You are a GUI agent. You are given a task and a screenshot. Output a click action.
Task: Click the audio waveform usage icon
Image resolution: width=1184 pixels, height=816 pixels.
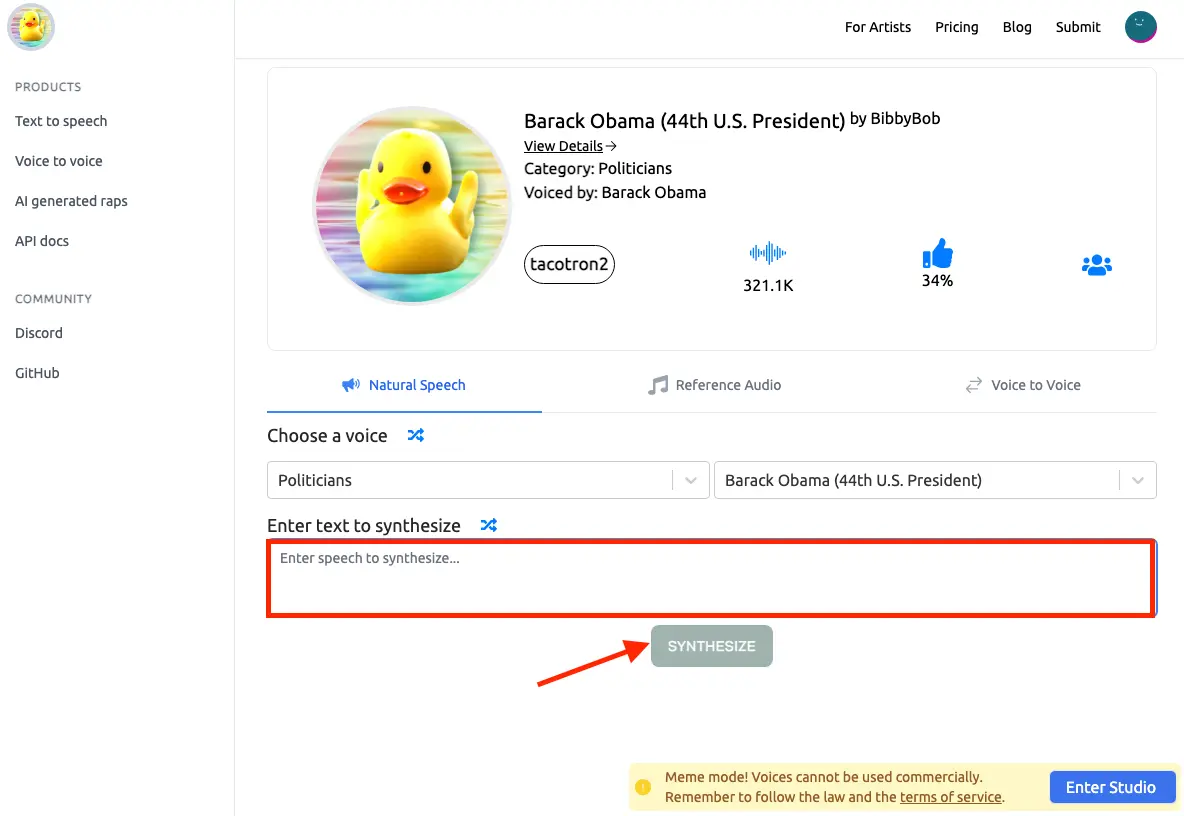click(x=768, y=253)
